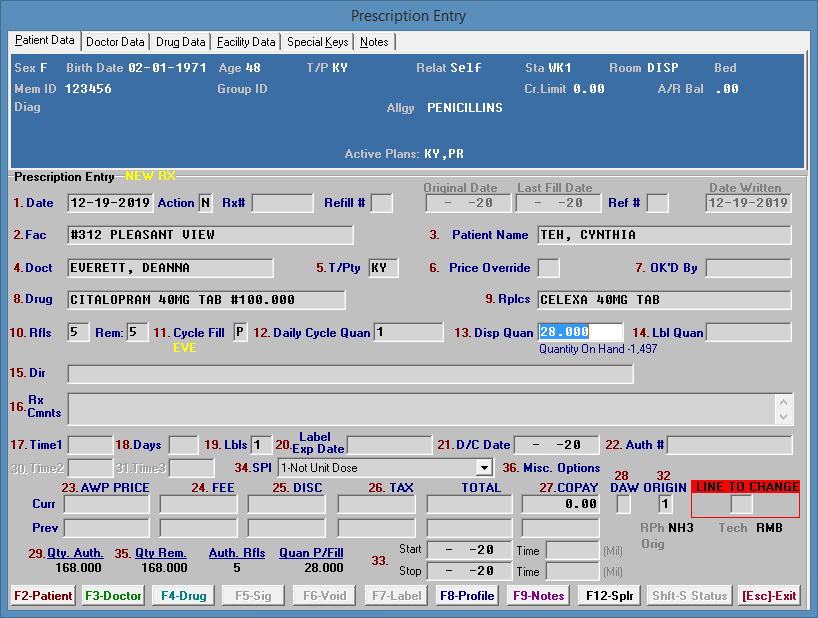Click the Line To Change input box

(741, 504)
